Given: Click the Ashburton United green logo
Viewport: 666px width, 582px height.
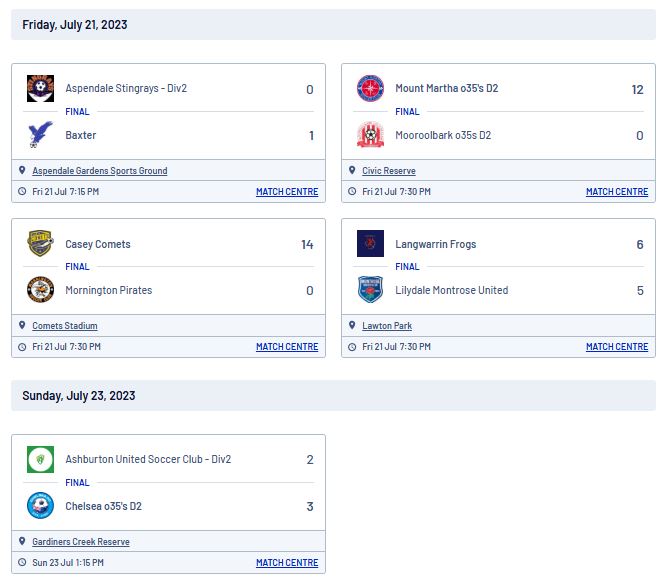Looking at the screenshot, I should 40,459.
